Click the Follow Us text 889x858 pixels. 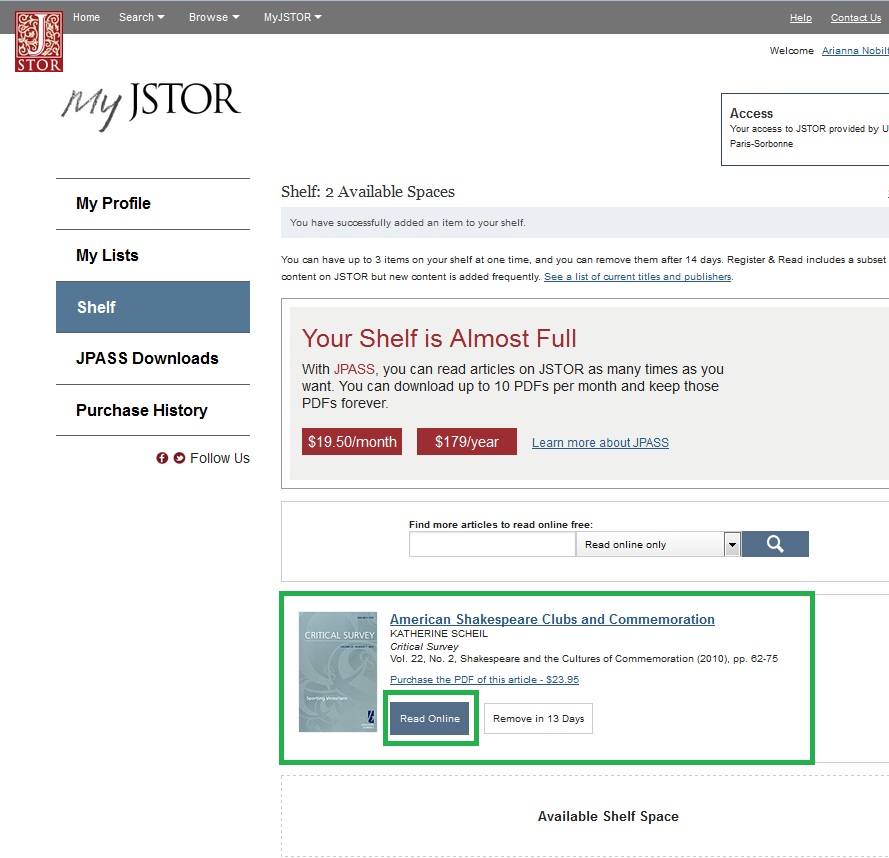pos(220,458)
